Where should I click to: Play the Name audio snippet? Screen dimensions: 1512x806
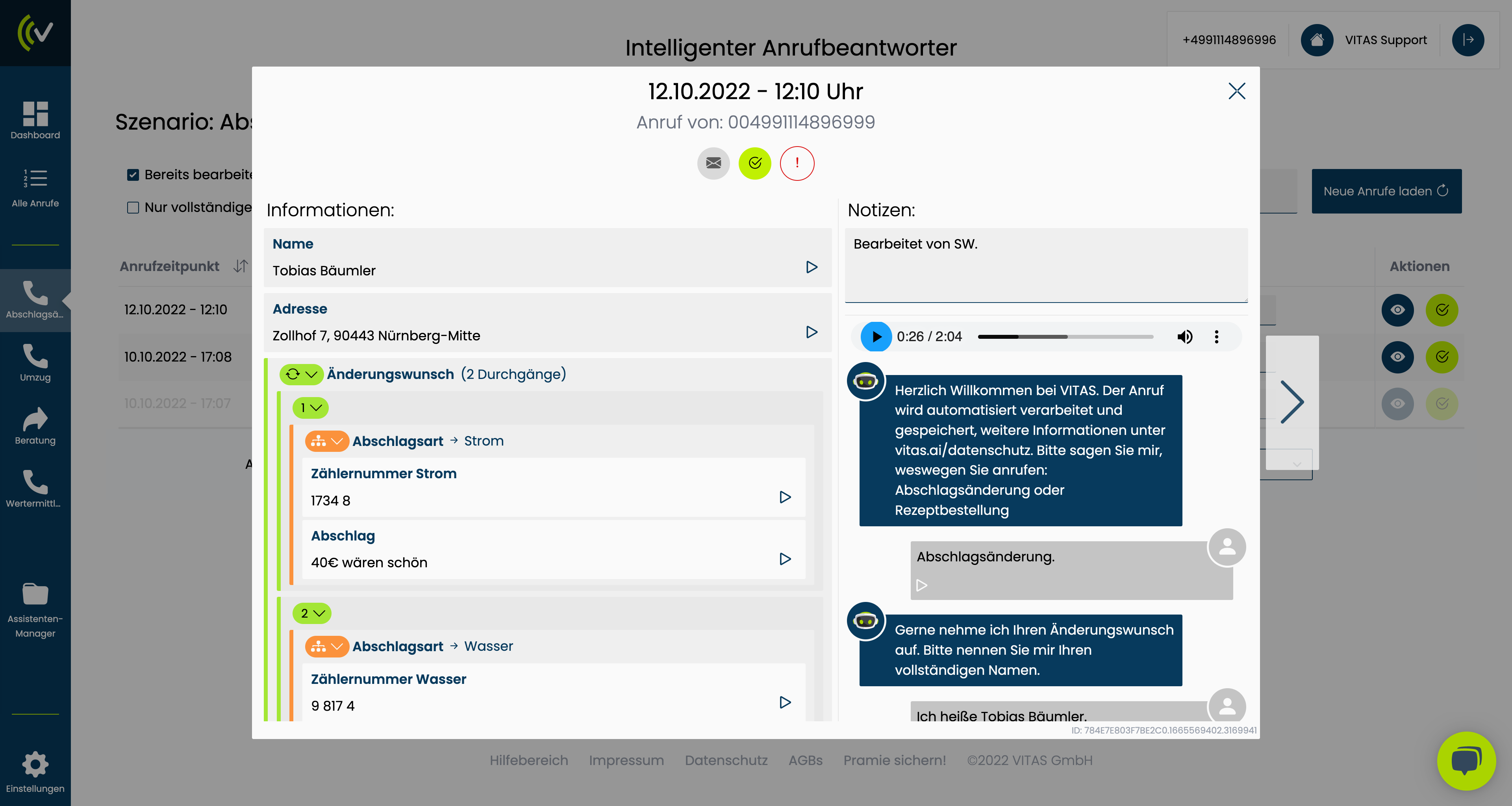811,267
